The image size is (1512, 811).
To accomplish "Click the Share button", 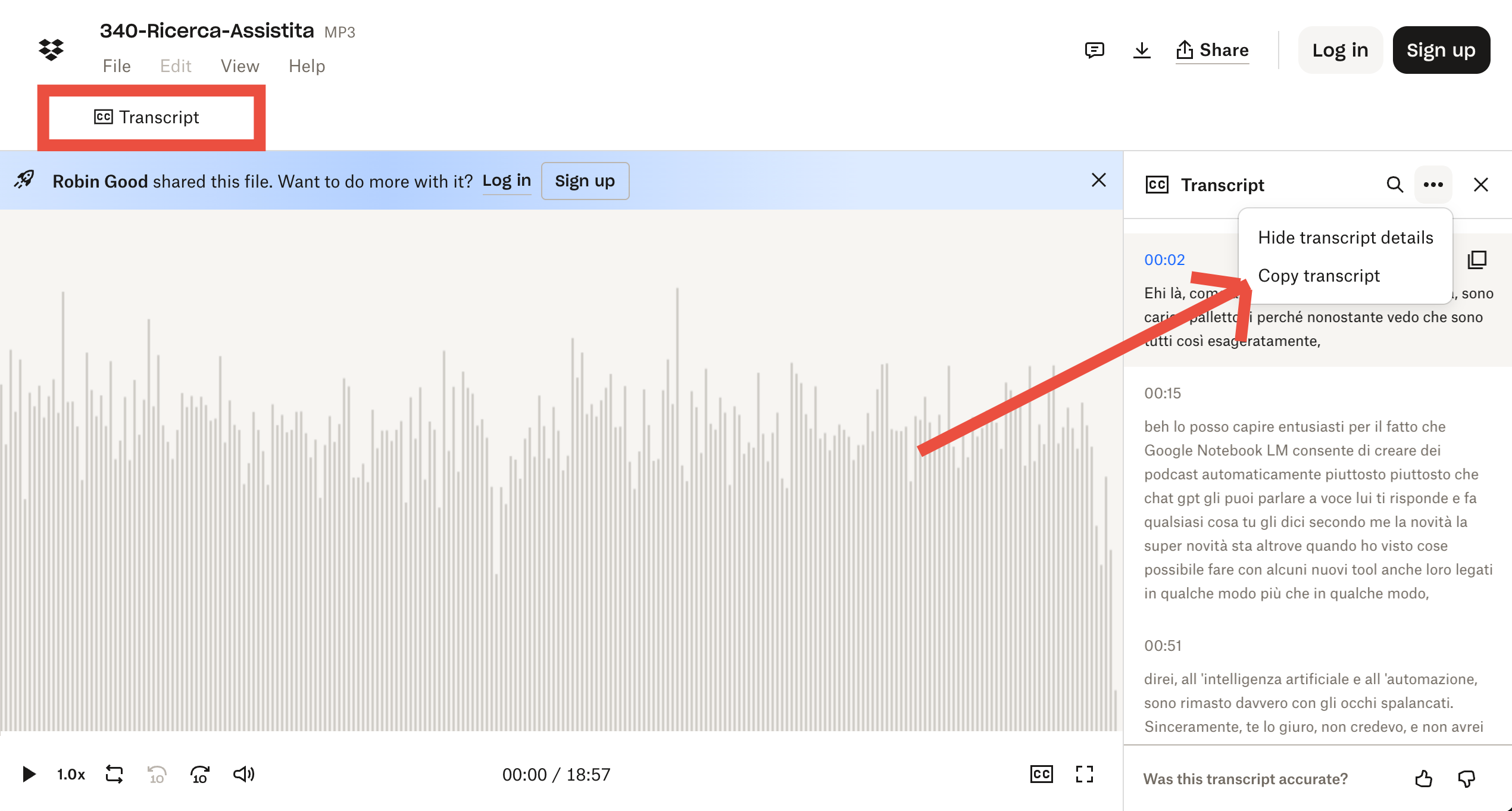I will pos(1212,50).
